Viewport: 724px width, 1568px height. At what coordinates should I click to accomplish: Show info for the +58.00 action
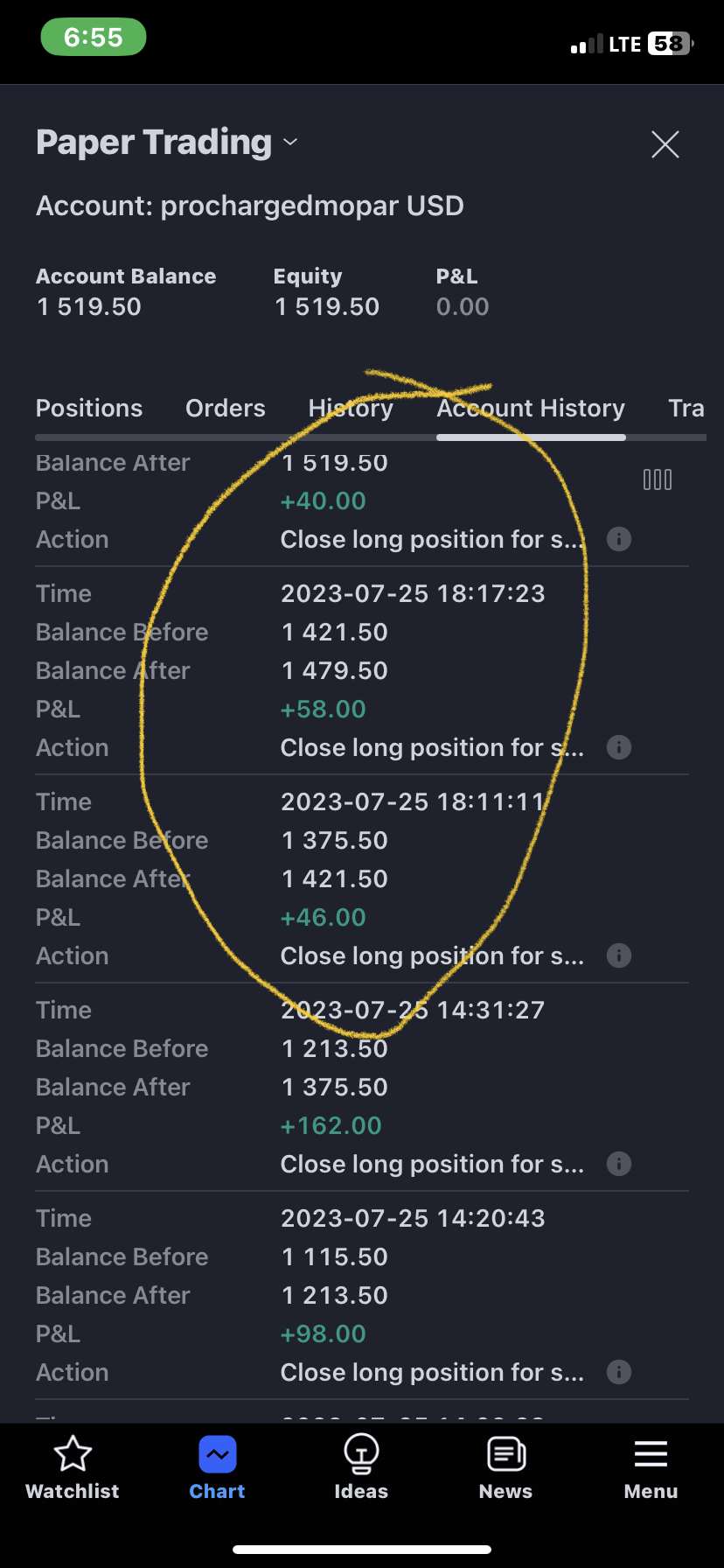[619, 747]
